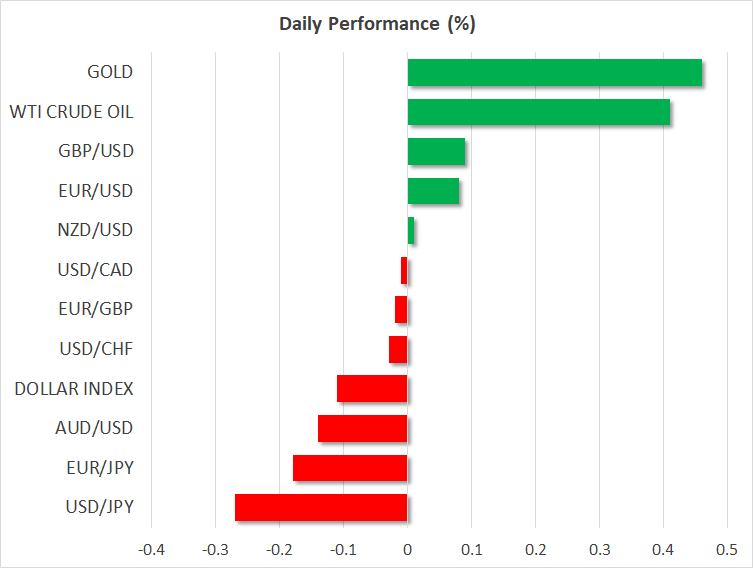Click the red EUR/JPY bar
Viewport: 753px width, 568px height.
pos(350,468)
